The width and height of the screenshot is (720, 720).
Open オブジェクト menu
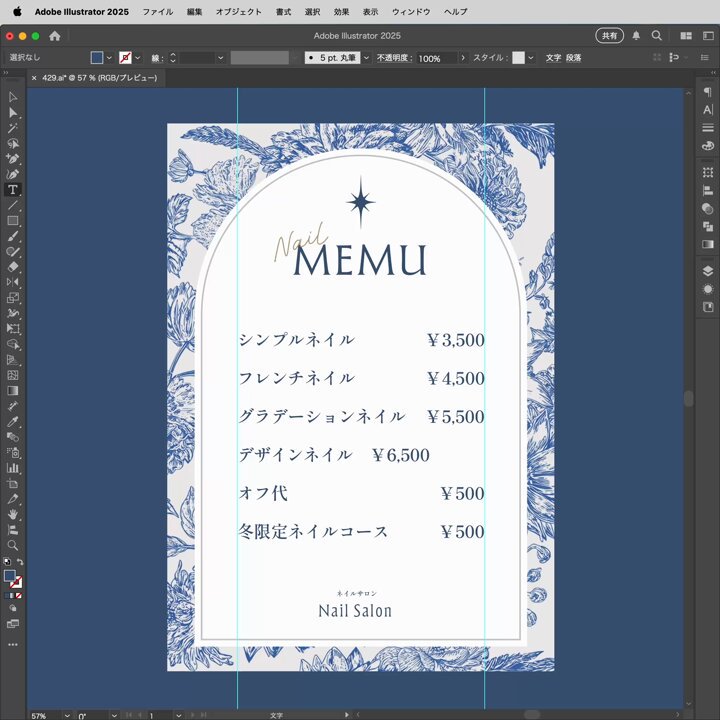point(239,12)
